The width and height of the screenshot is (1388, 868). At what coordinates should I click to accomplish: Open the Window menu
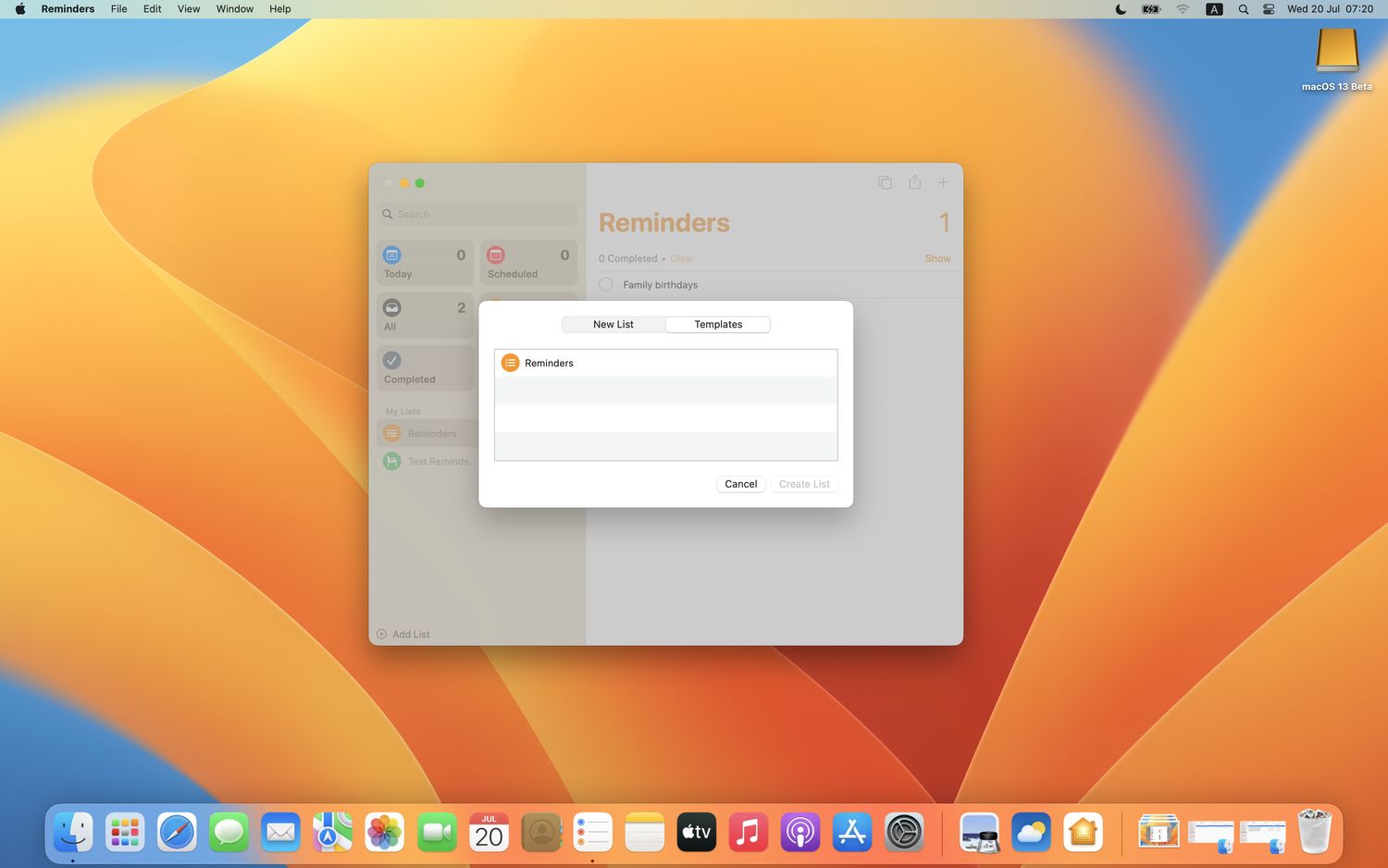(235, 9)
